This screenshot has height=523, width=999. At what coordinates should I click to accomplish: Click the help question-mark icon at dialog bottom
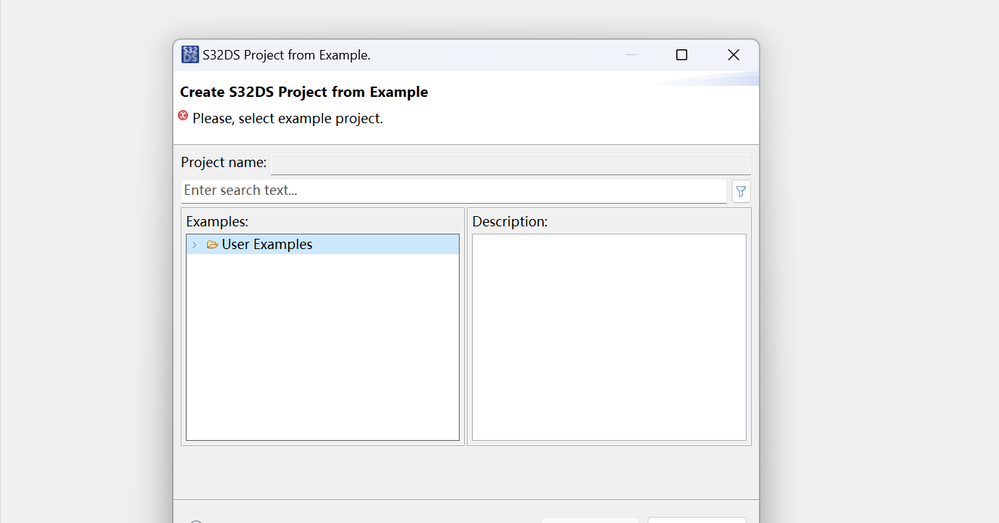tap(196, 521)
